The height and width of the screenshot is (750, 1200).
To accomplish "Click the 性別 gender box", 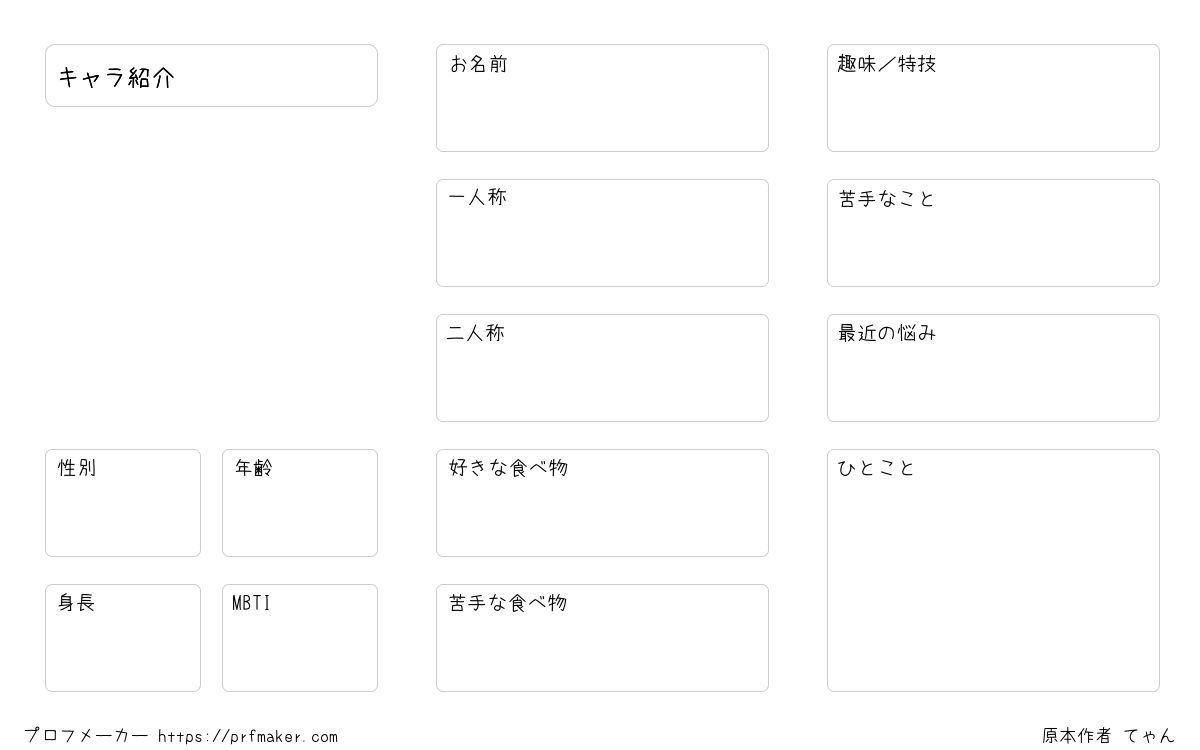I will point(123,503).
